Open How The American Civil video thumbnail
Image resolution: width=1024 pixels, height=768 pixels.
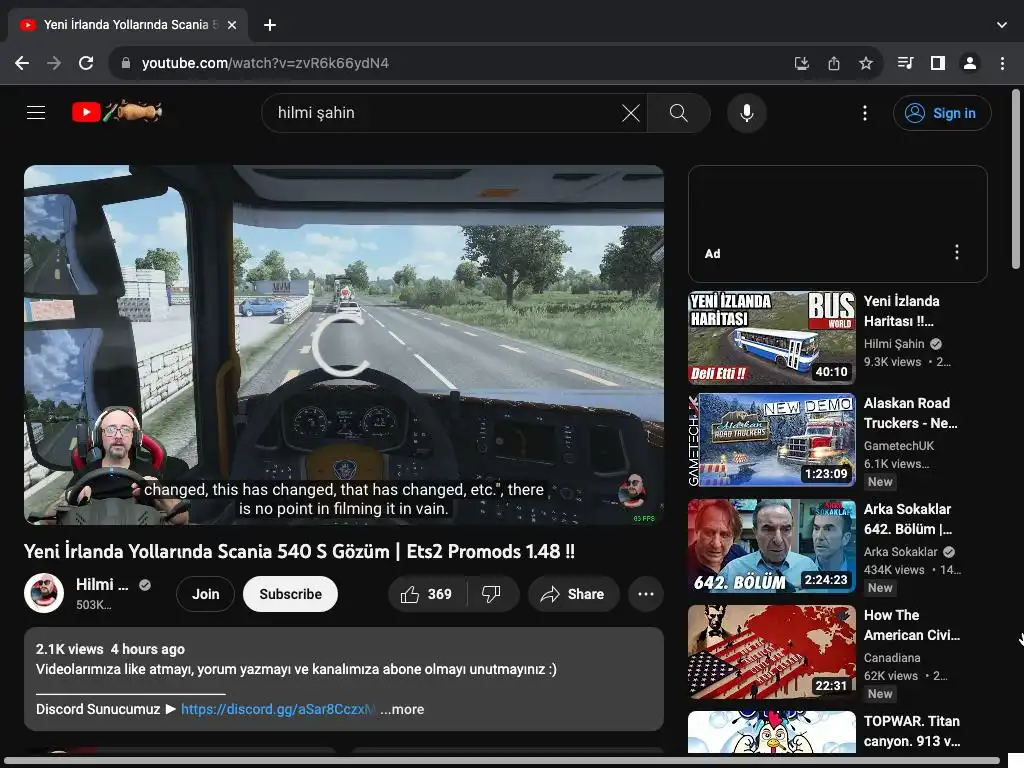[x=771, y=652]
